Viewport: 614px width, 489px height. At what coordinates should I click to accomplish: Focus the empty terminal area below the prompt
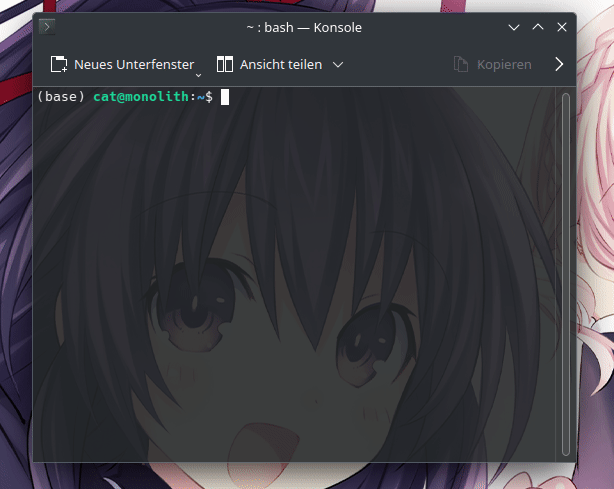click(300, 300)
